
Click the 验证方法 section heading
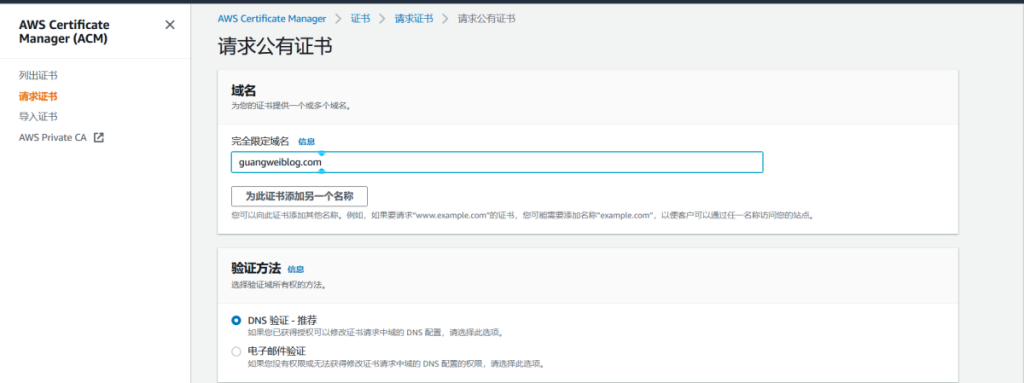point(256,269)
